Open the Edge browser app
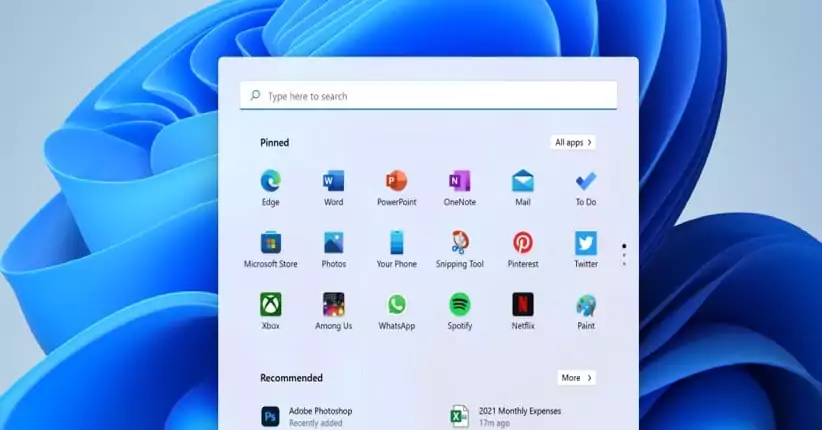Image resolution: width=822 pixels, height=430 pixels. point(270,182)
